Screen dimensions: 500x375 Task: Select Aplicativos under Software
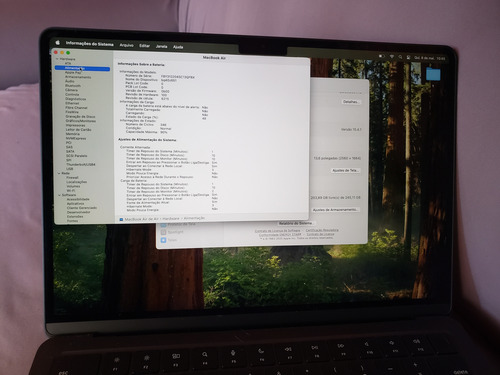tap(76, 204)
